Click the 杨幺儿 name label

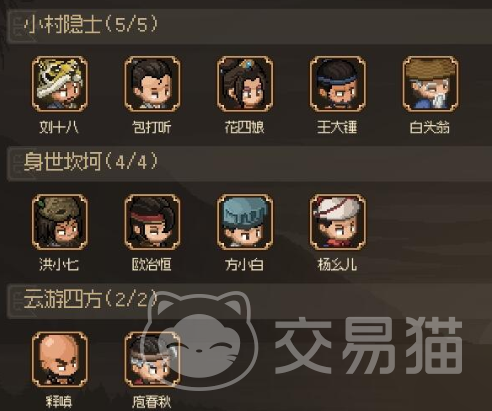(x=337, y=265)
